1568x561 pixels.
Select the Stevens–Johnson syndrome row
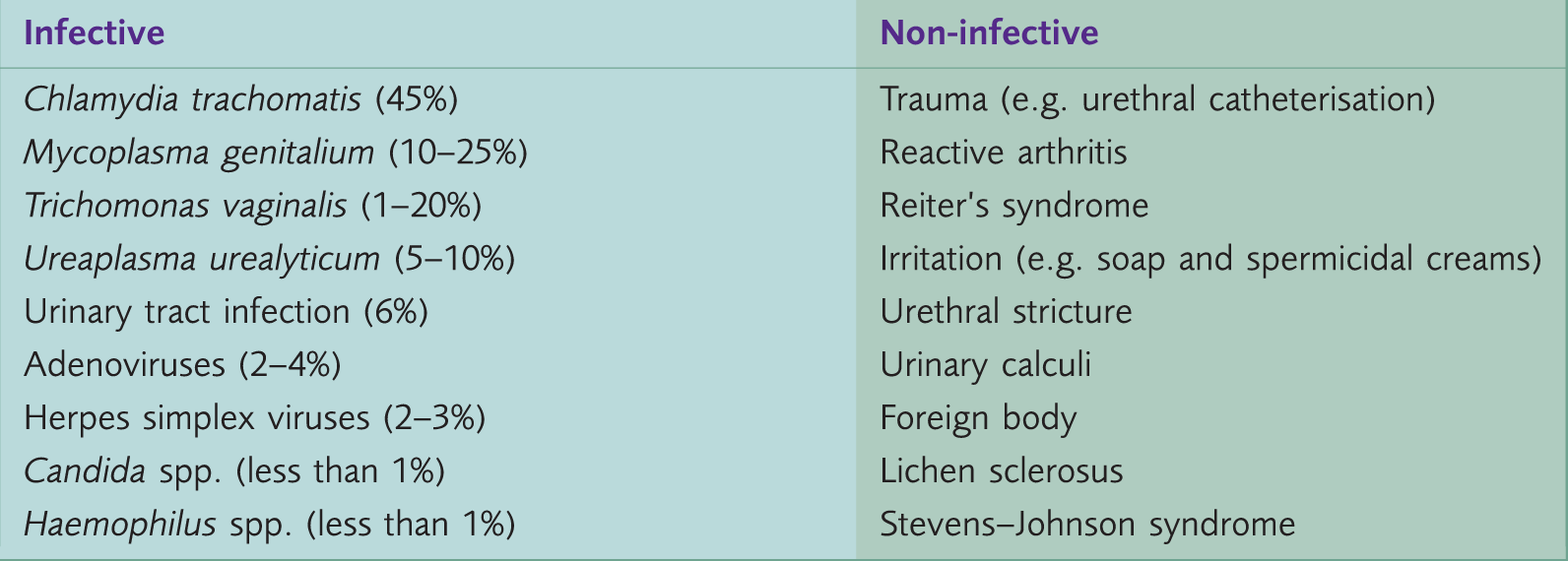[1087, 525]
